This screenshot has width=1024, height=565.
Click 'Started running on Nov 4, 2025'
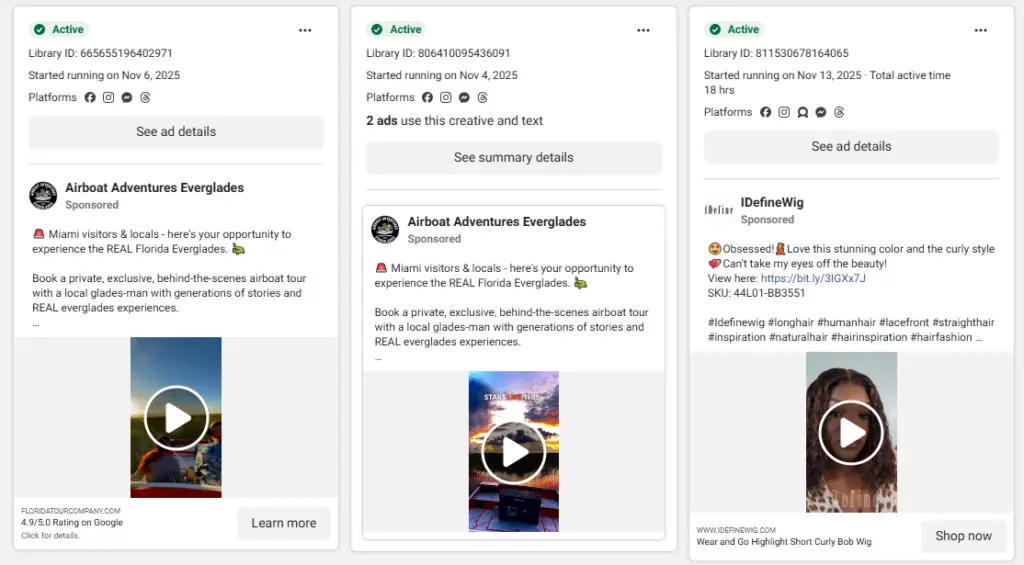coord(441,75)
